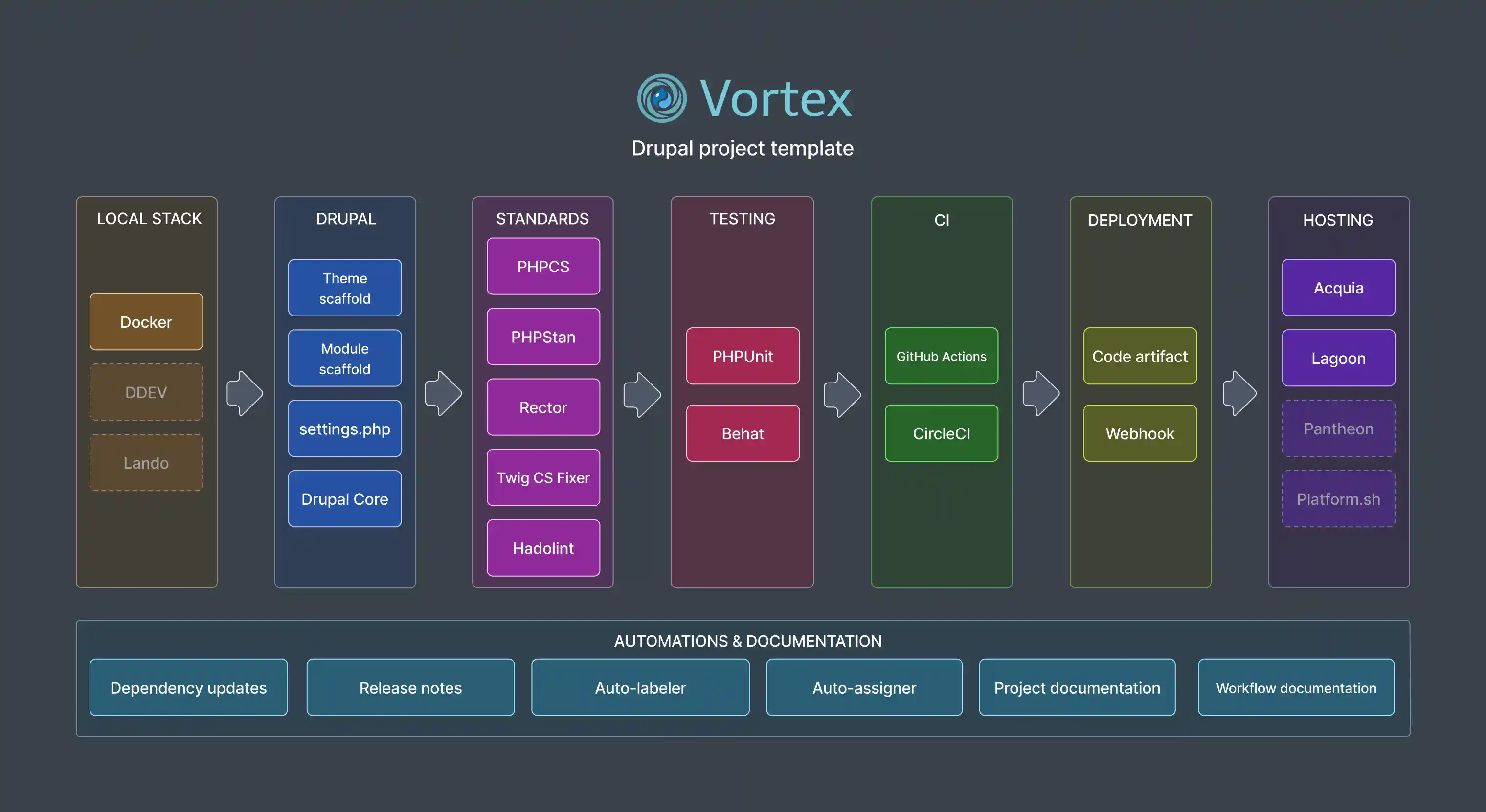Click the settings.php box
This screenshot has height=812, width=1486.
click(x=345, y=429)
